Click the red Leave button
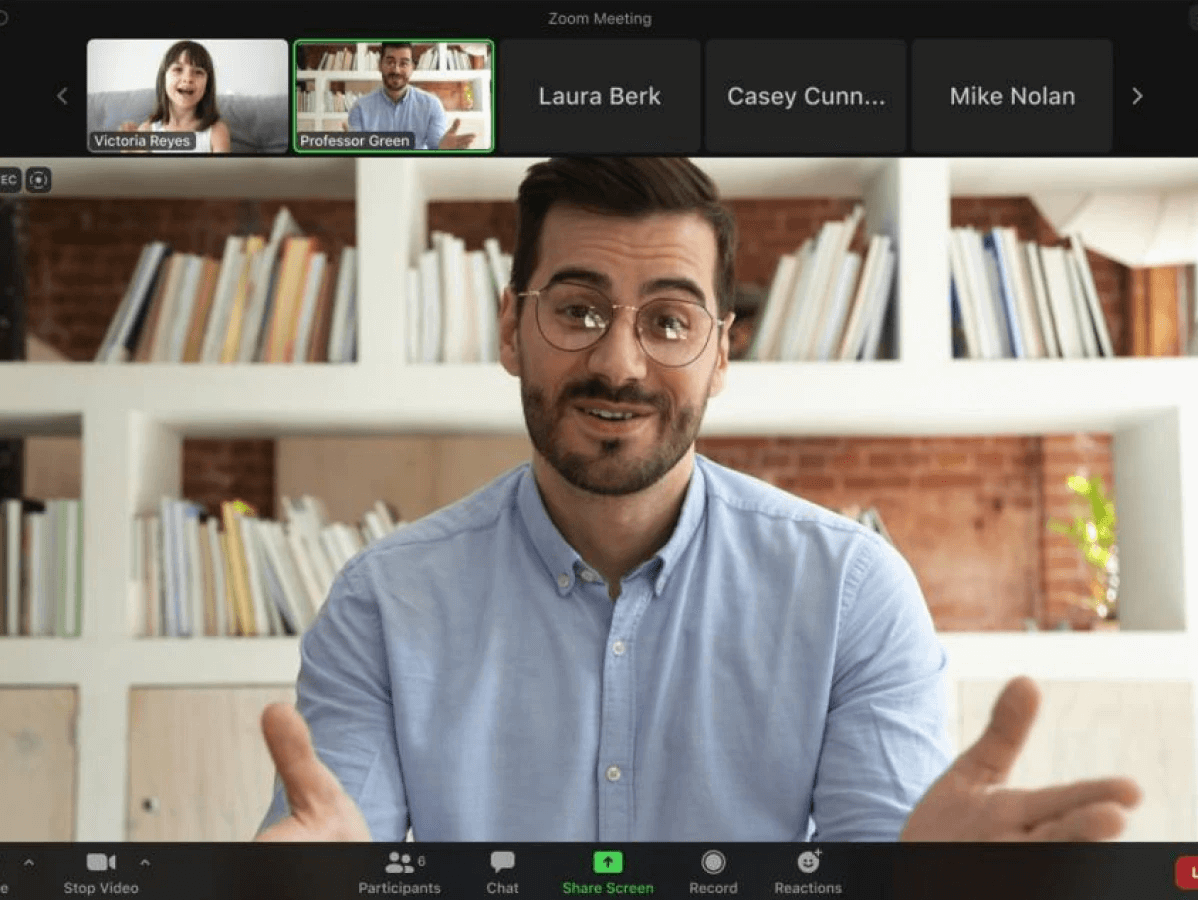The height and width of the screenshot is (900, 1198). pos(1187,872)
